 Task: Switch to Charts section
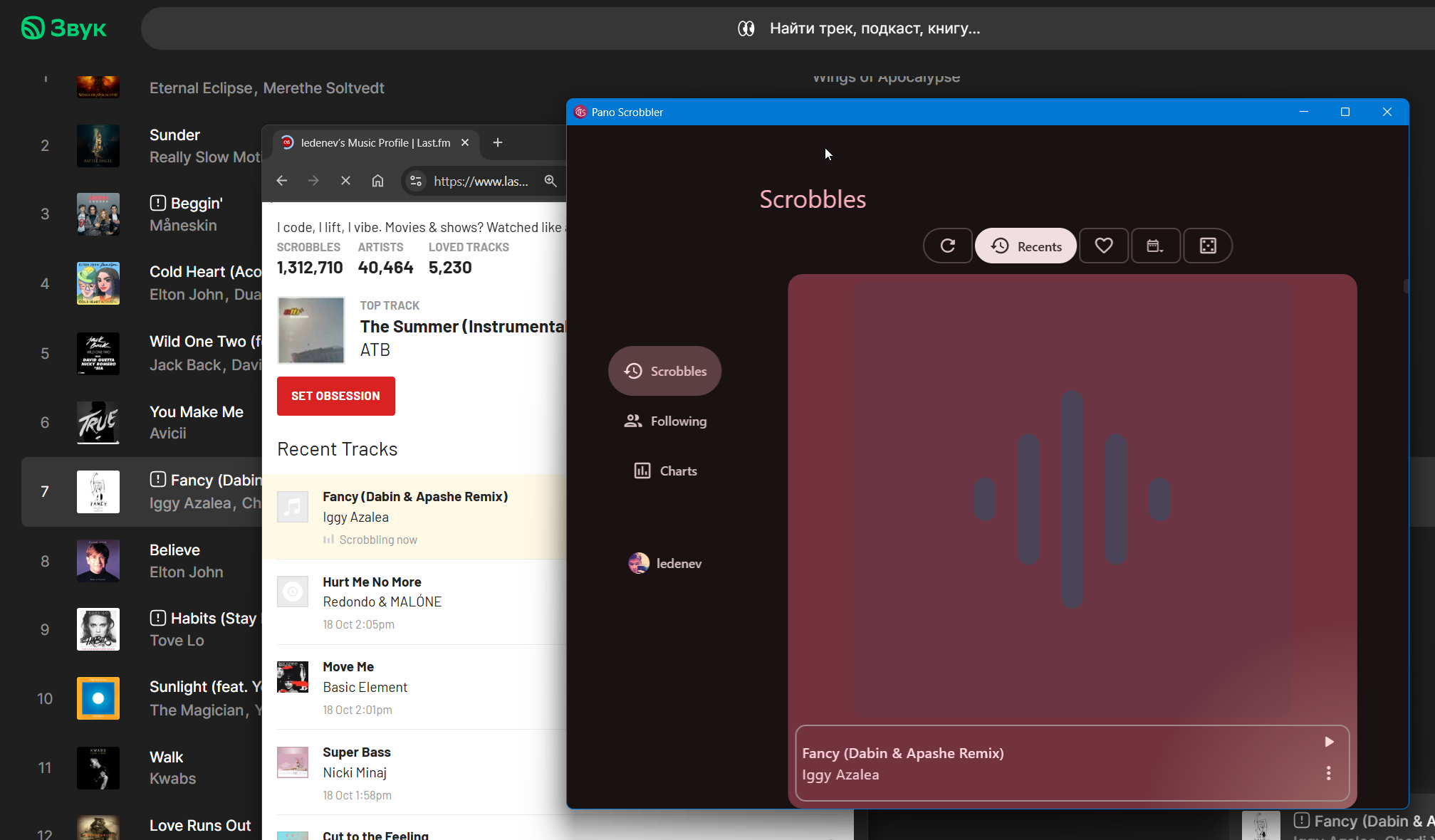click(x=664, y=471)
